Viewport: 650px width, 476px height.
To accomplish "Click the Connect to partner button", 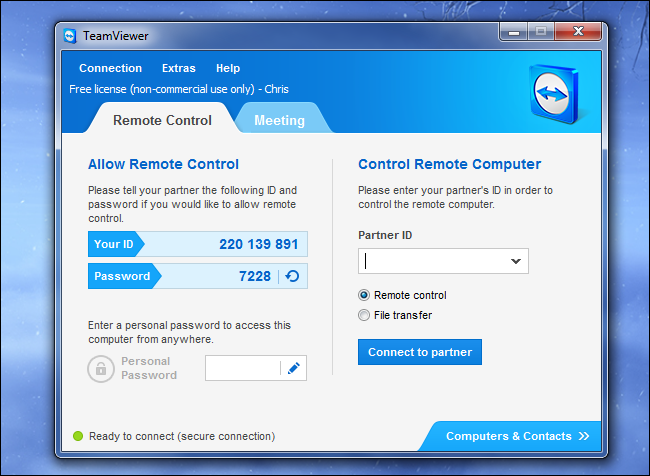I will coord(420,352).
